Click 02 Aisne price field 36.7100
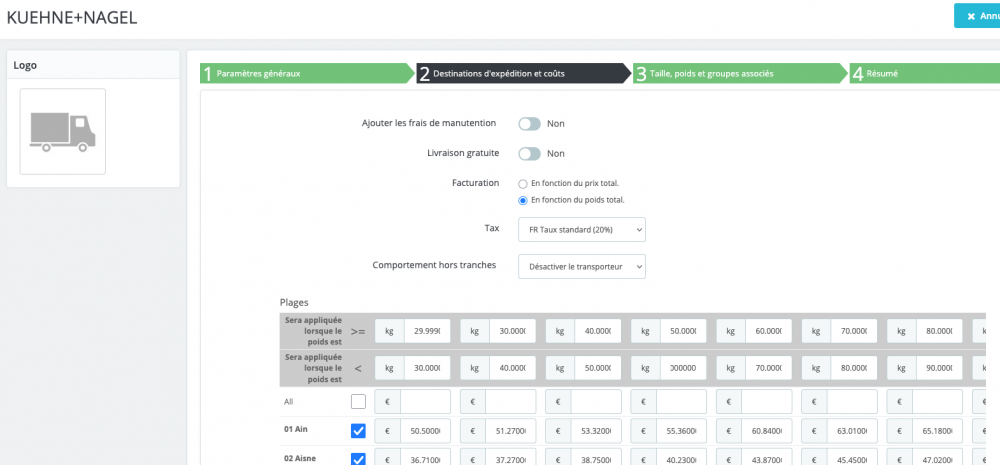The height and width of the screenshot is (465, 1000). point(425,457)
